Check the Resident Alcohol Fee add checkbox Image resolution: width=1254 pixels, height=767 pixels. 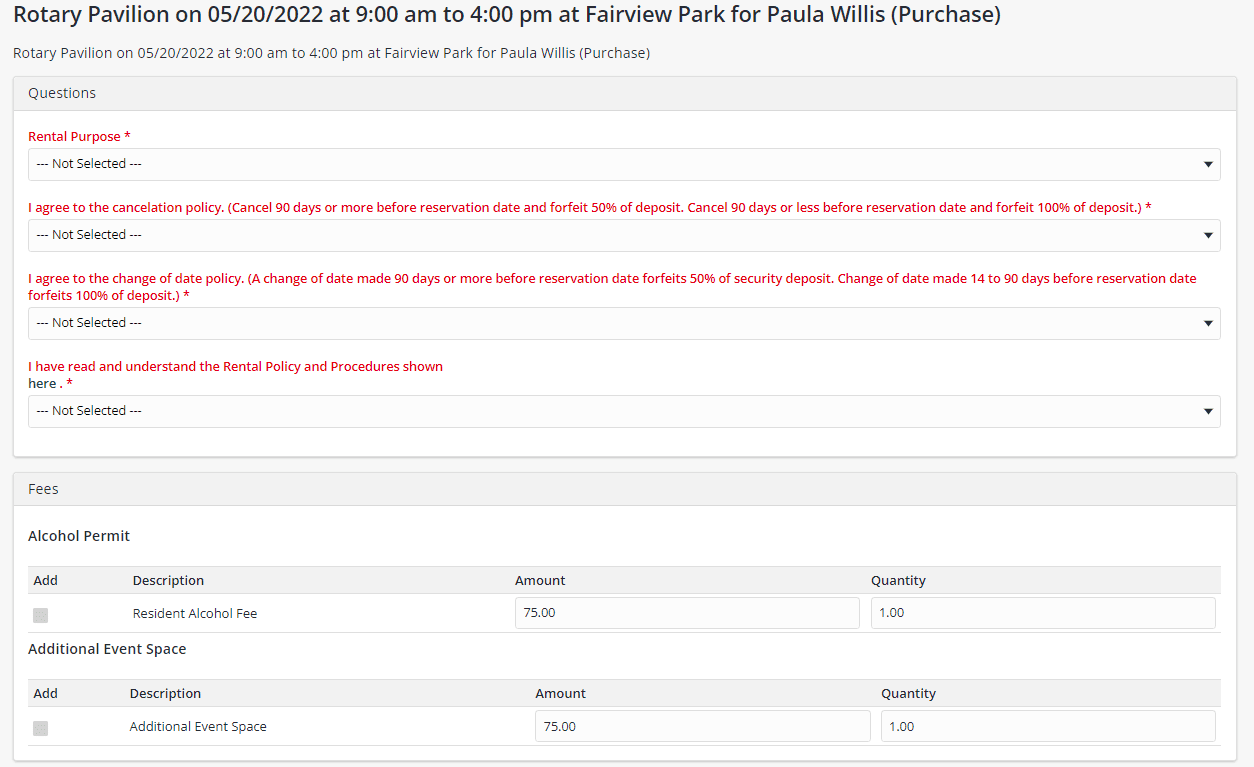point(41,615)
